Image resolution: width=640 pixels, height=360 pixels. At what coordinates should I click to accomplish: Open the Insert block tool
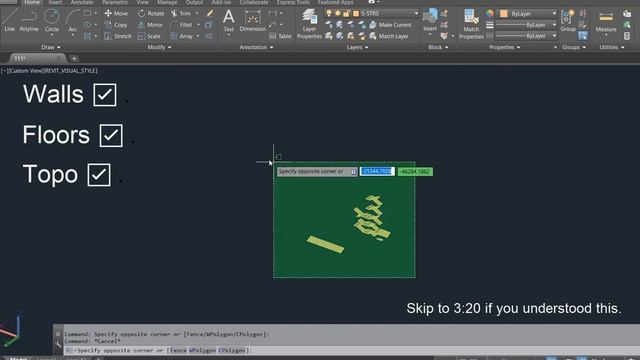(x=429, y=20)
